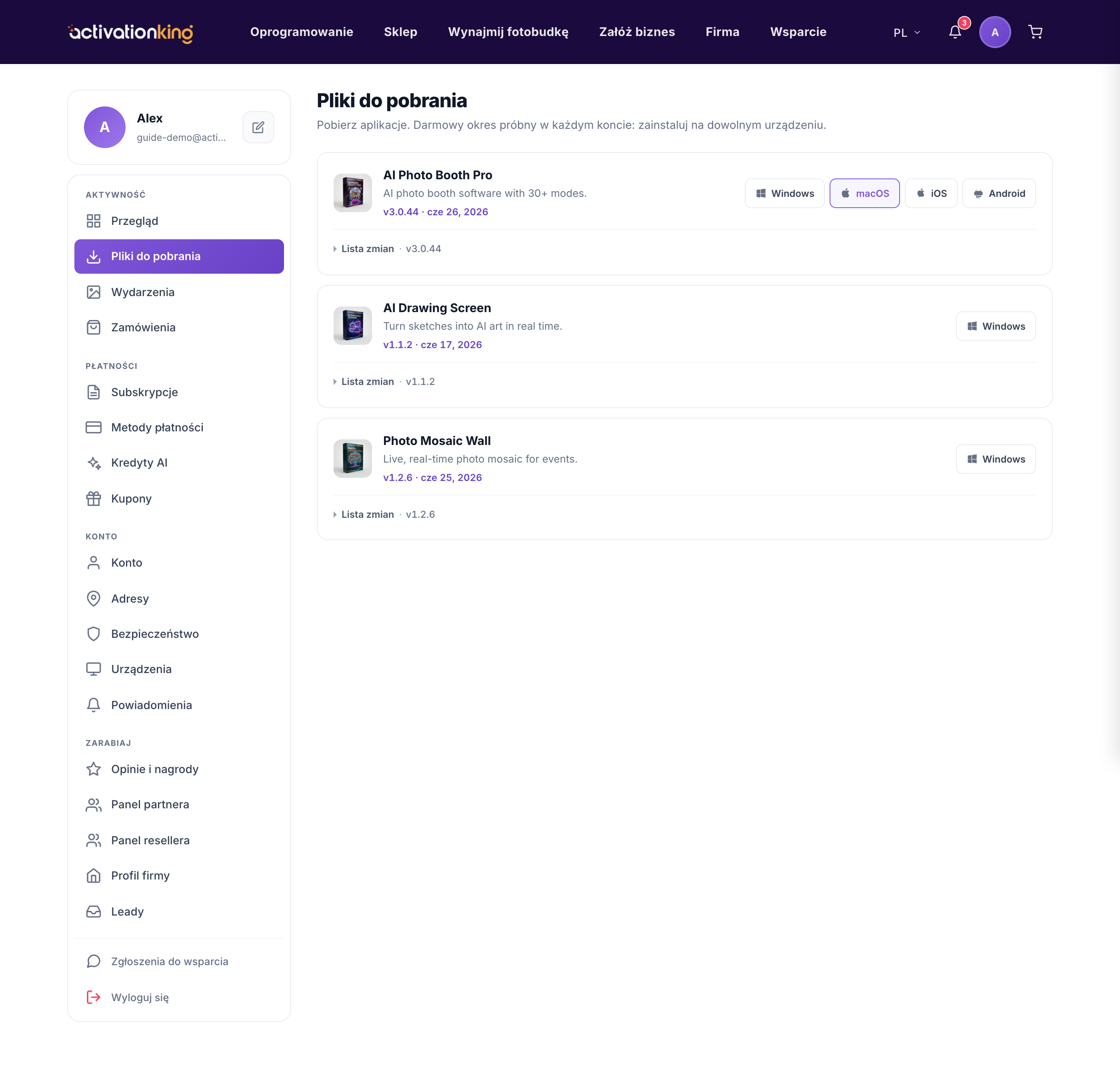Open the PL language dropdown
1120x1070 pixels.
click(x=906, y=32)
